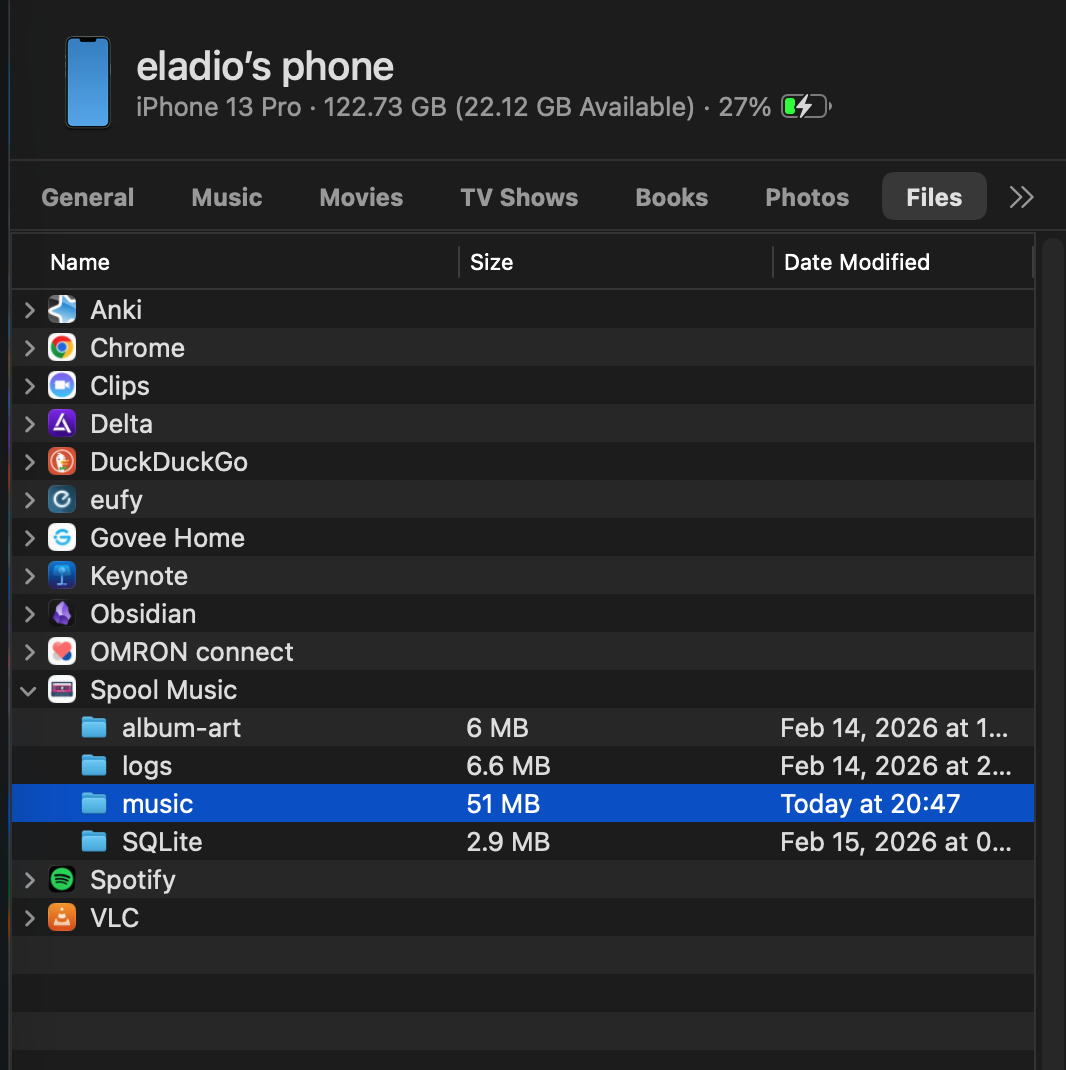Screen dimensions: 1066x1070
Task: Click the Govee Home app icon
Action: [x=62, y=538]
